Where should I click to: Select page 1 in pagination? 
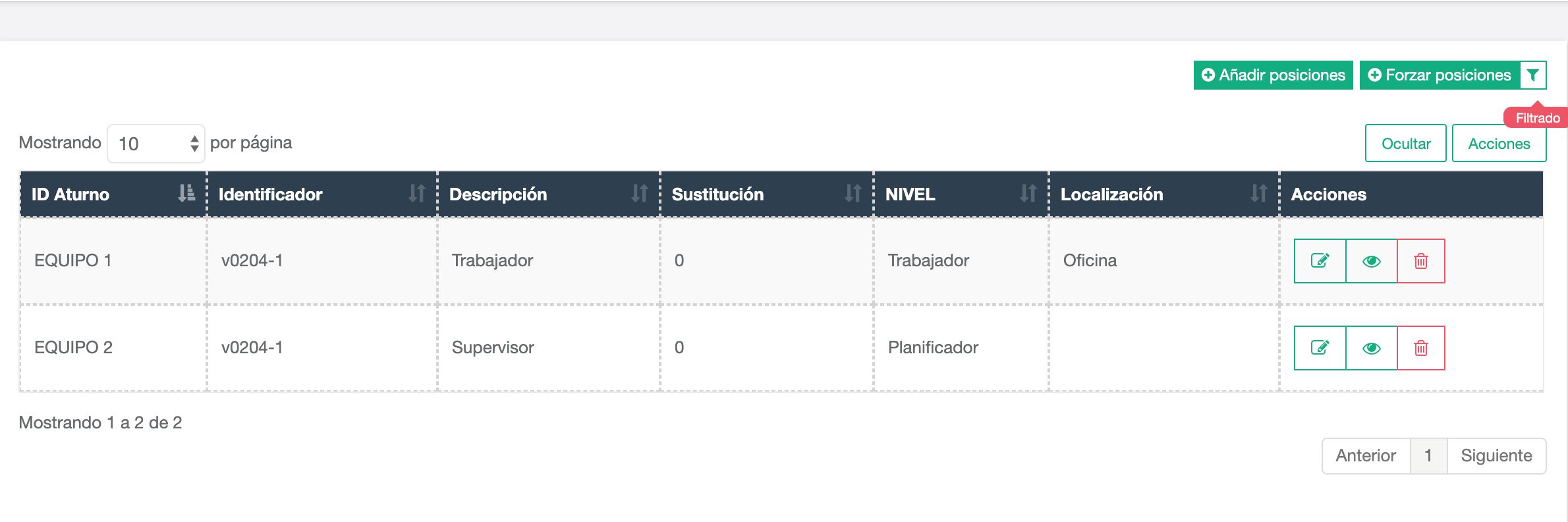click(x=1428, y=455)
